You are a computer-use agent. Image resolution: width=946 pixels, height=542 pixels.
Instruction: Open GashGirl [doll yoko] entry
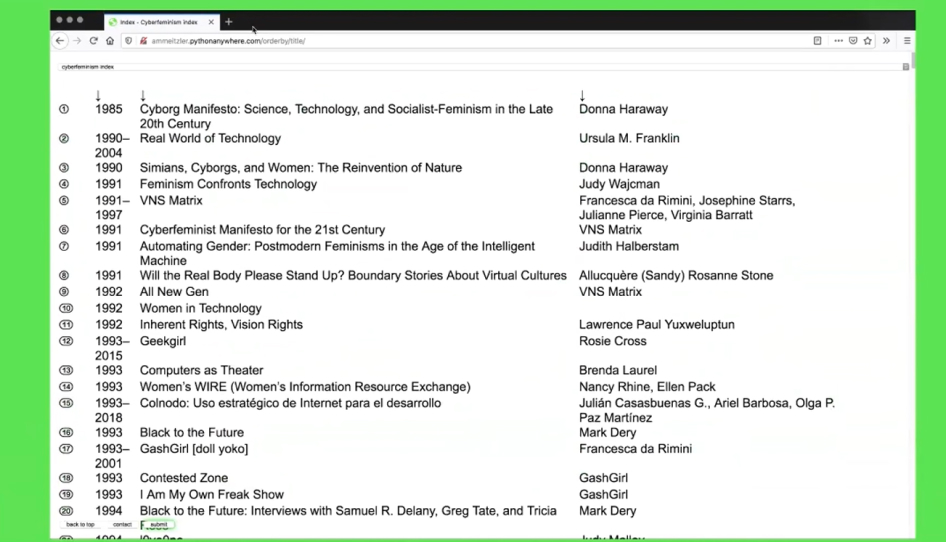point(194,449)
